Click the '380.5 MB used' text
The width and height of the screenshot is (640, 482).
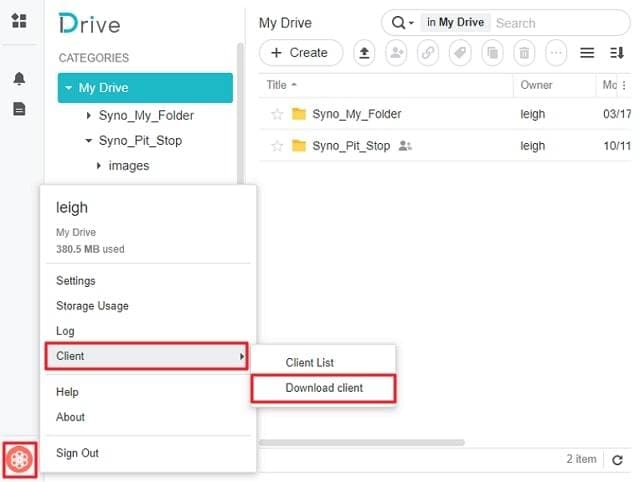(90, 249)
